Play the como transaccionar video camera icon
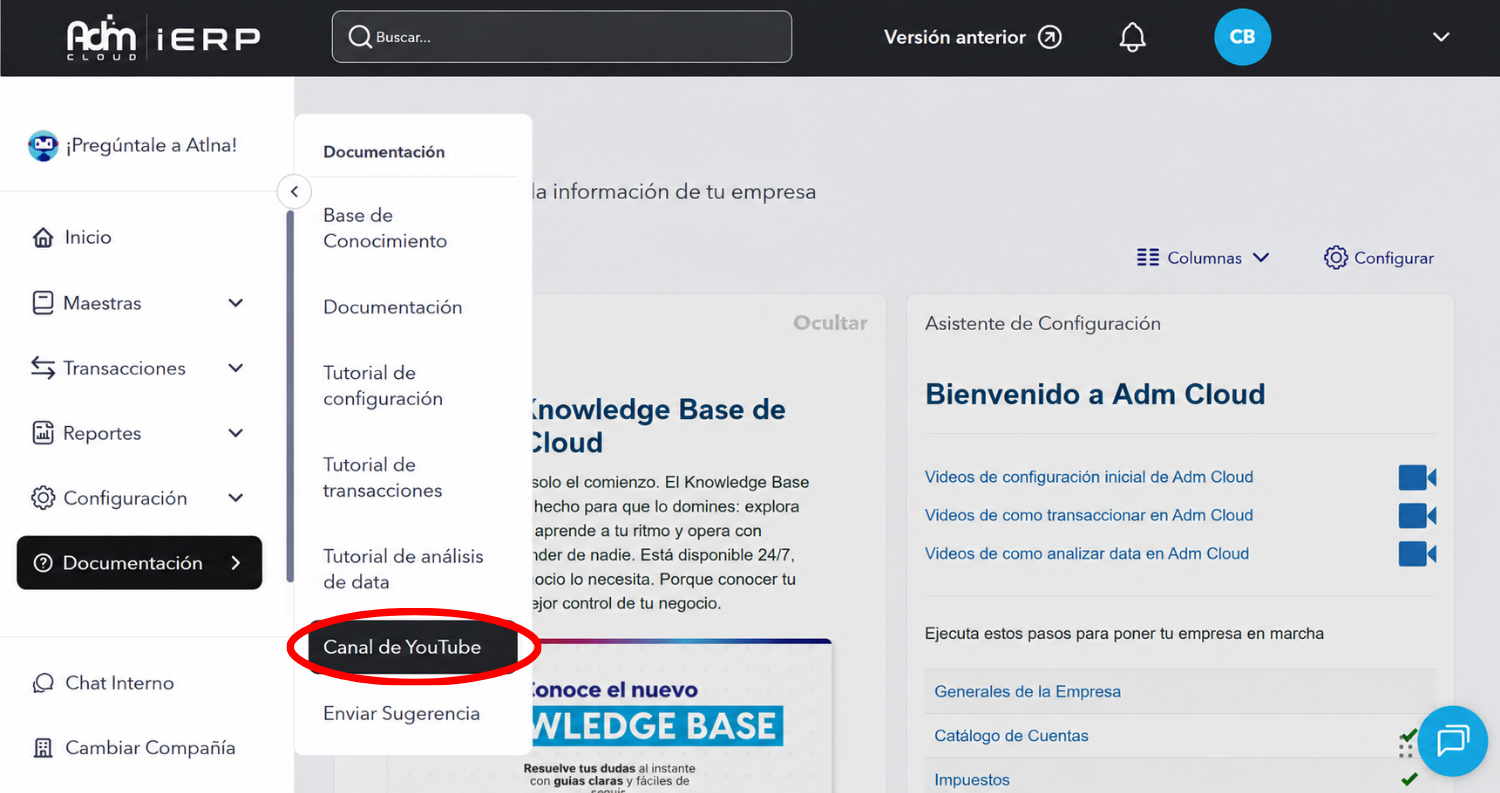 click(x=1417, y=515)
